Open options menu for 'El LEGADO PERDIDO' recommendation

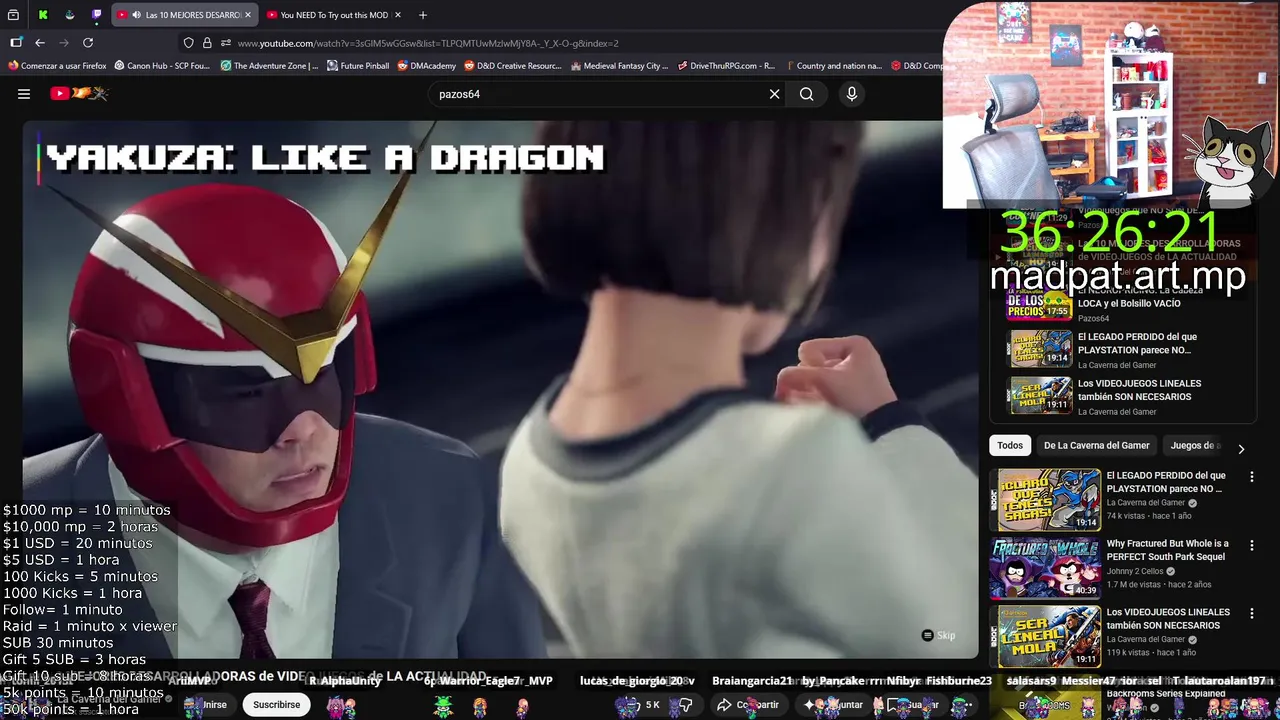tap(1251, 478)
